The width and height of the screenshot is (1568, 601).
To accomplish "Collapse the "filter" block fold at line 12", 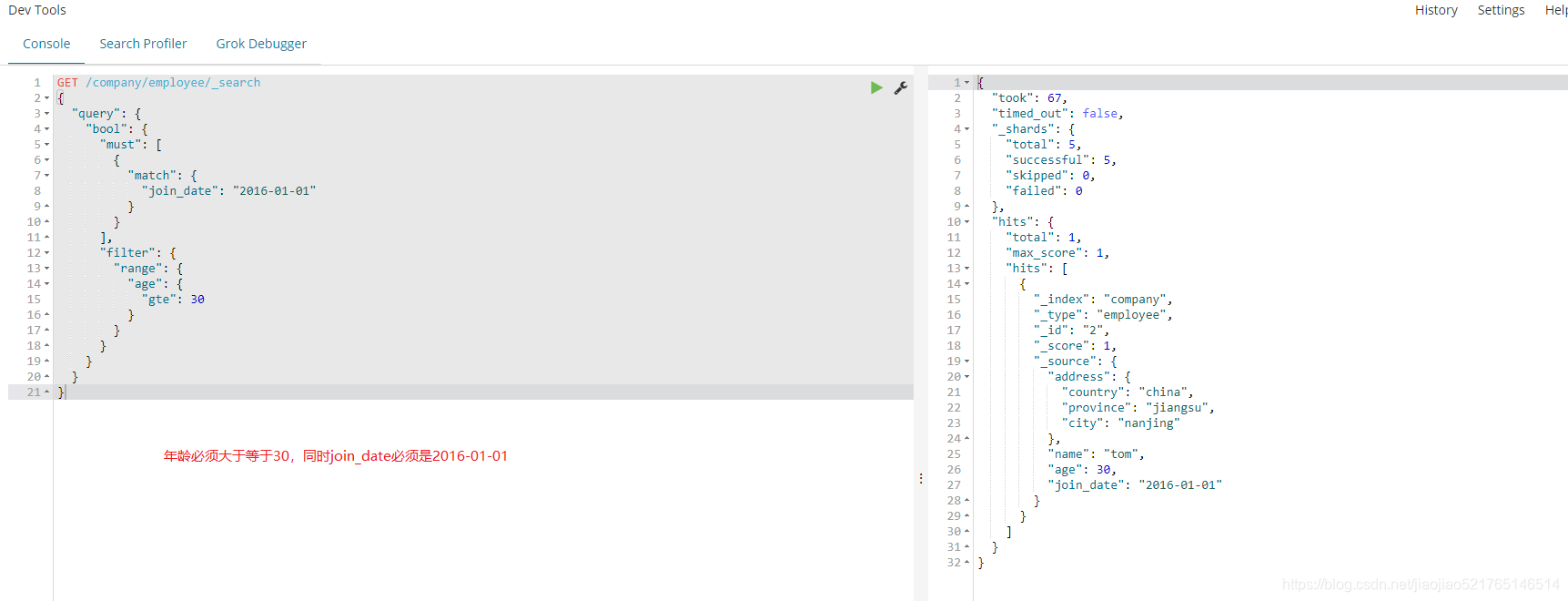I will (x=47, y=253).
